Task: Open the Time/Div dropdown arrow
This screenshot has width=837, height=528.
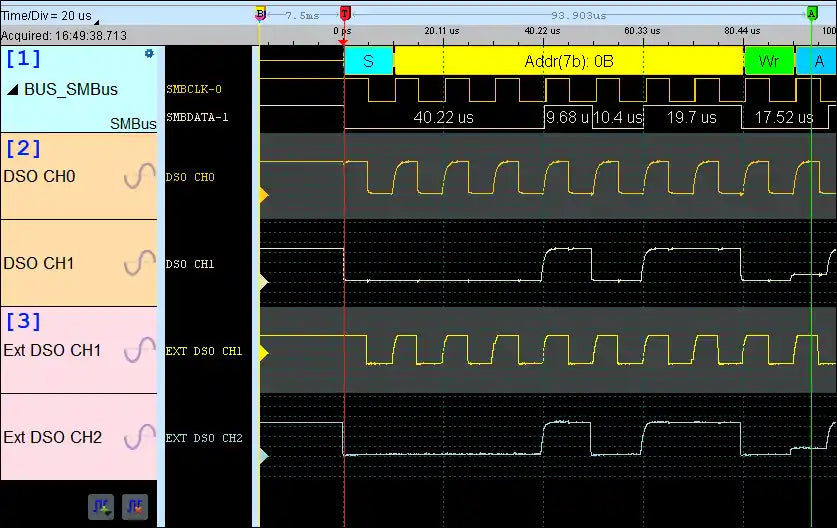Action: click(96, 22)
